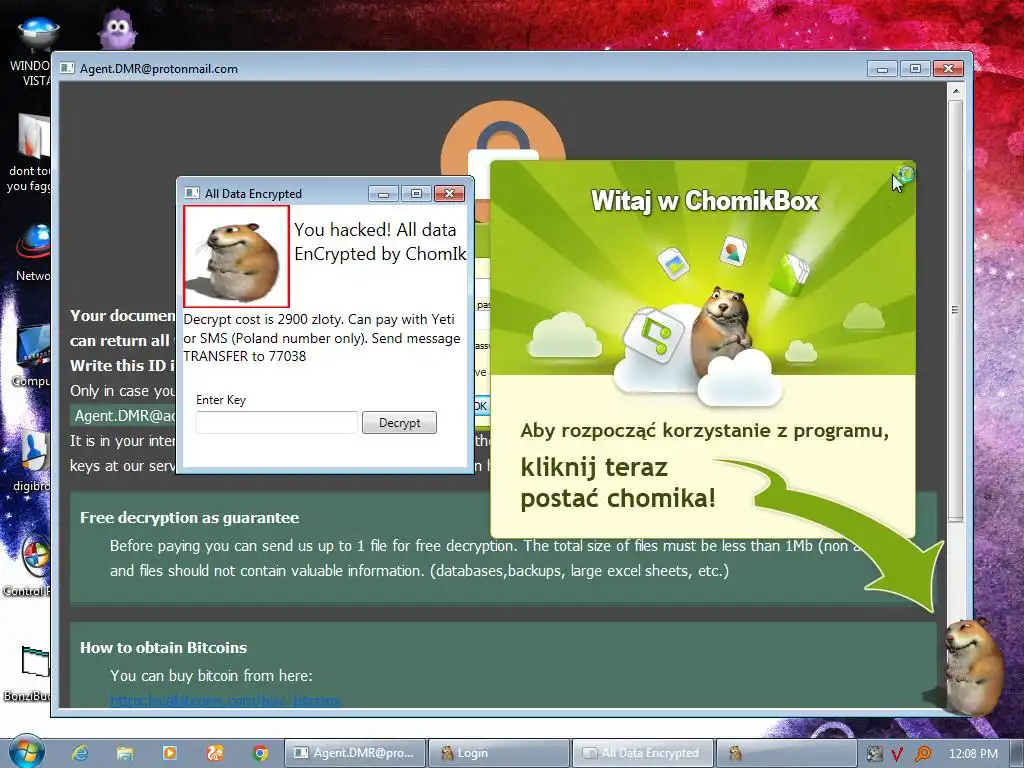
Task: Click 'kliknij teraz postać chomika!' text
Action: click(618, 483)
